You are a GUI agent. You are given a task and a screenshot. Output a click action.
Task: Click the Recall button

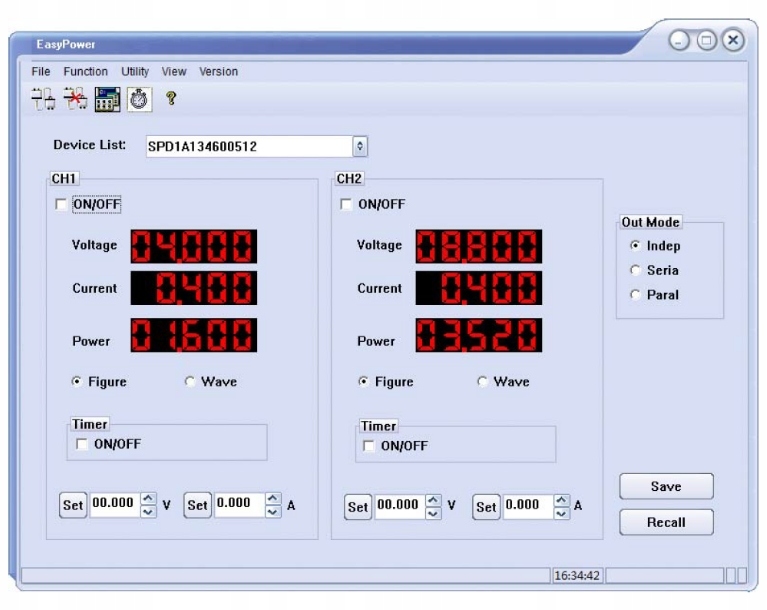point(666,522)
